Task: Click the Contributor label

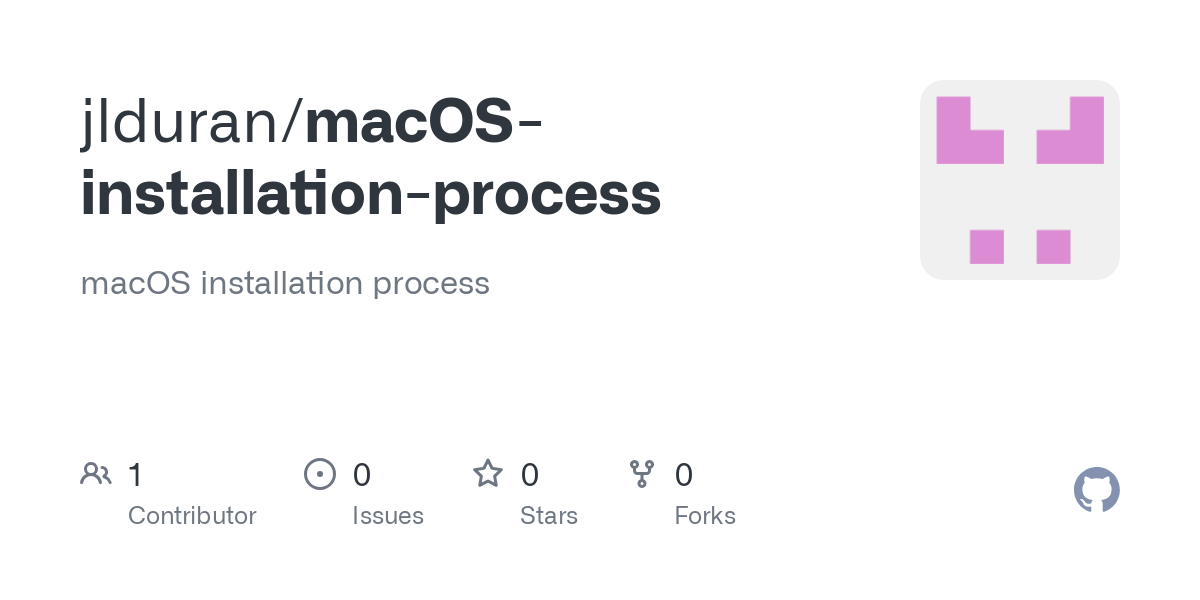Action: [x=192, y=516]
